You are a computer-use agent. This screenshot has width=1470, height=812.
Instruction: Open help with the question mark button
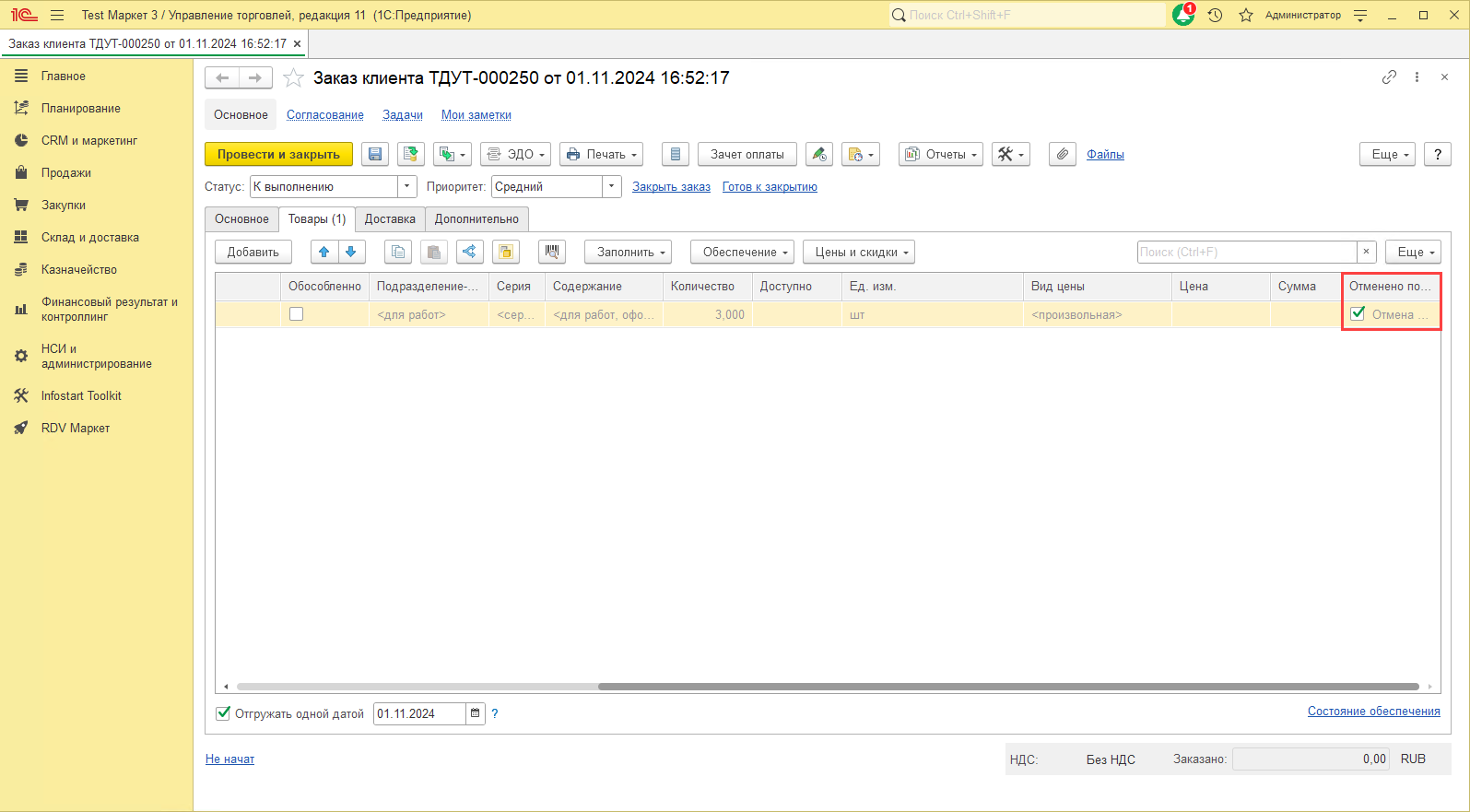(1438, 155)
